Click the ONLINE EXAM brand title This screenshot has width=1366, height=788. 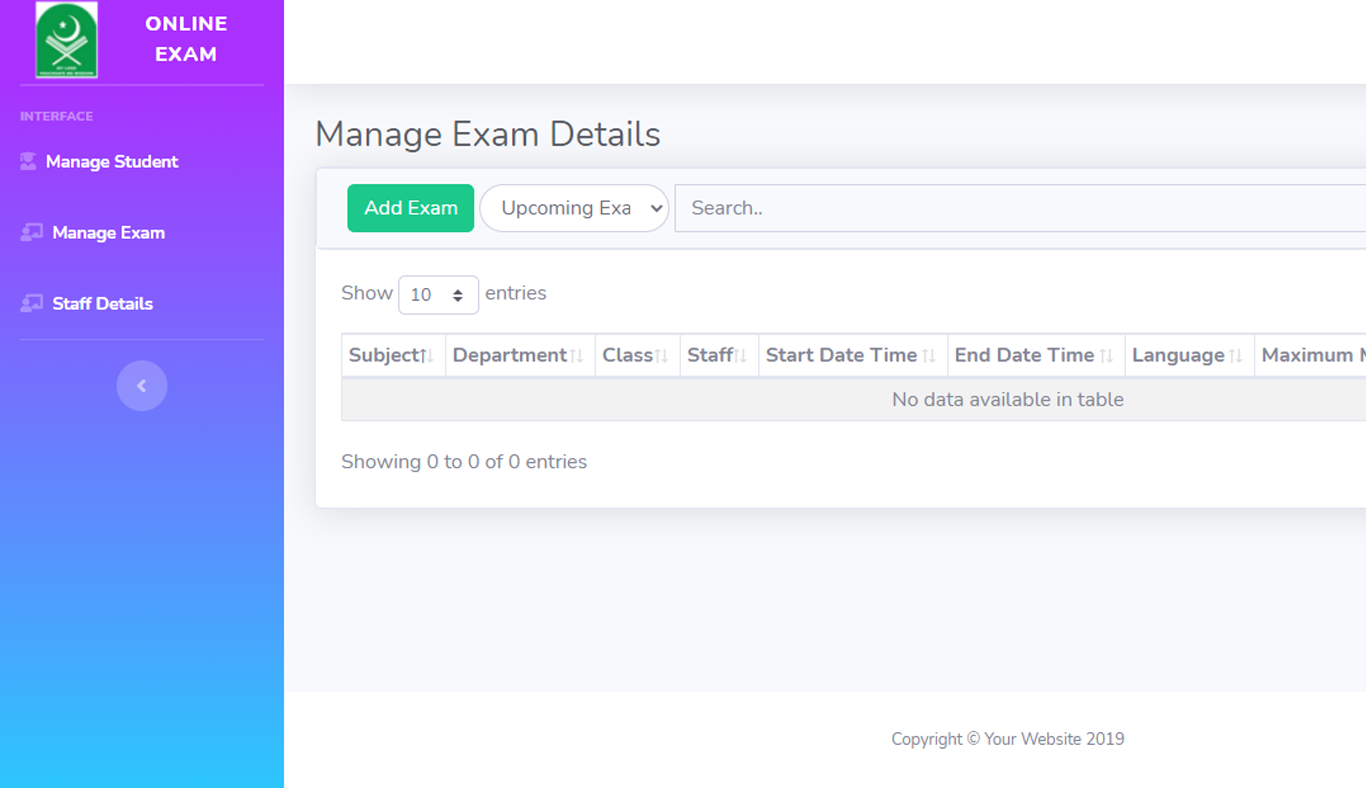pyautogui.click(x=186, y=39)
